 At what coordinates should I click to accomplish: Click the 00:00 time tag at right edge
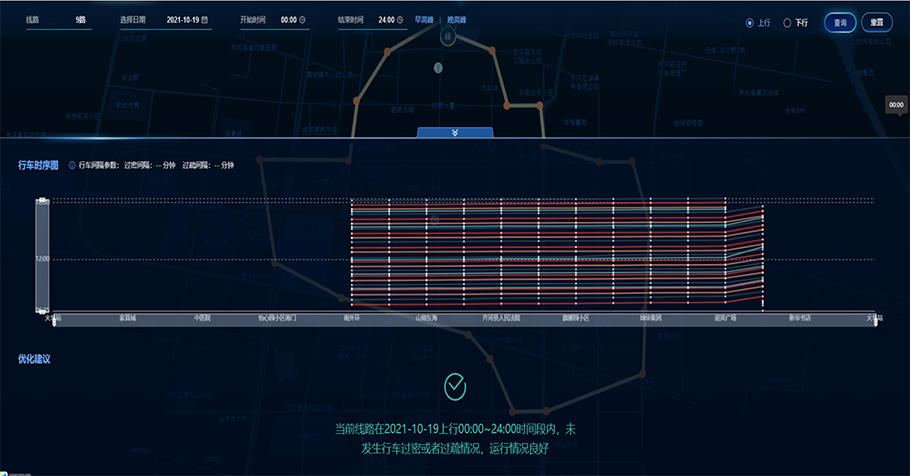(x=896, y=104)
